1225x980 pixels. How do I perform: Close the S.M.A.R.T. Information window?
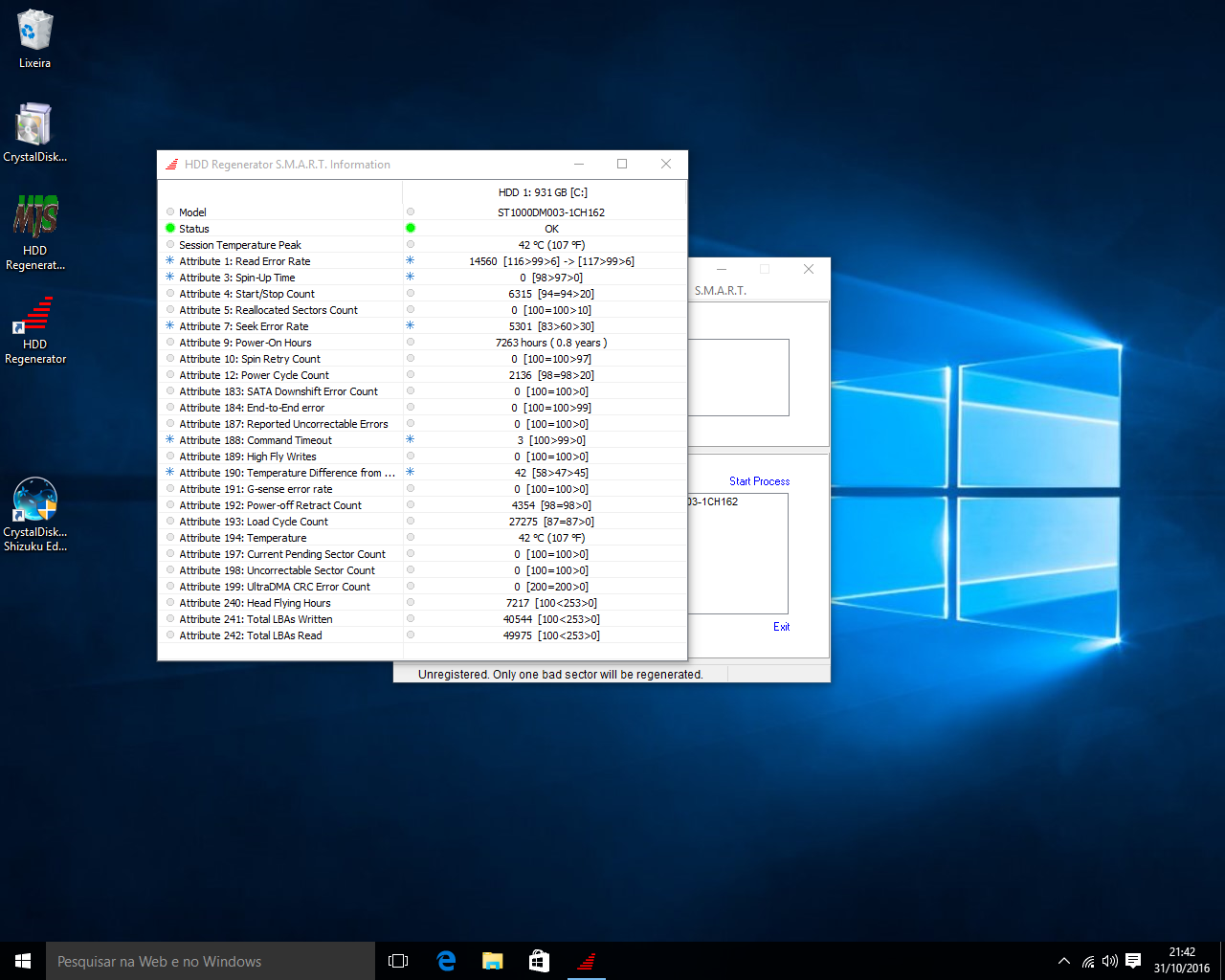666,164
